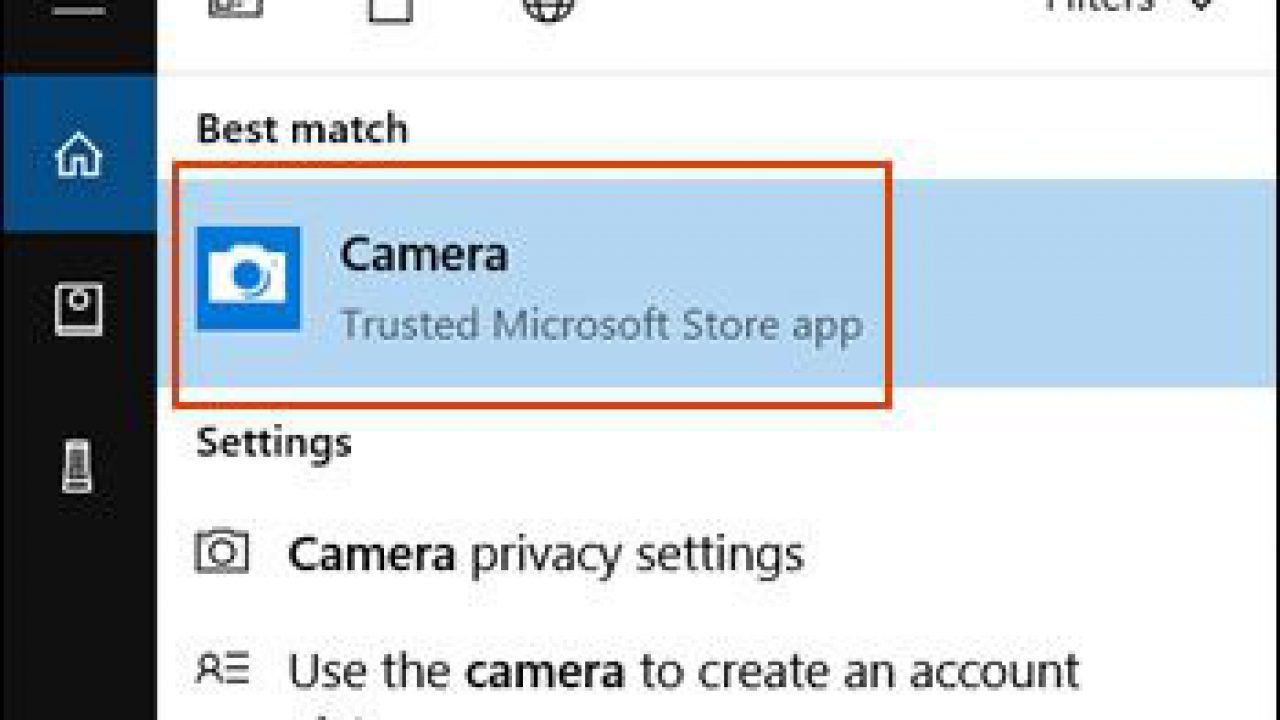Image resolution: width=1280 pixels, height=720 pixels.
Task: Filter results by the Web globe icon
Action: (549, 8)
